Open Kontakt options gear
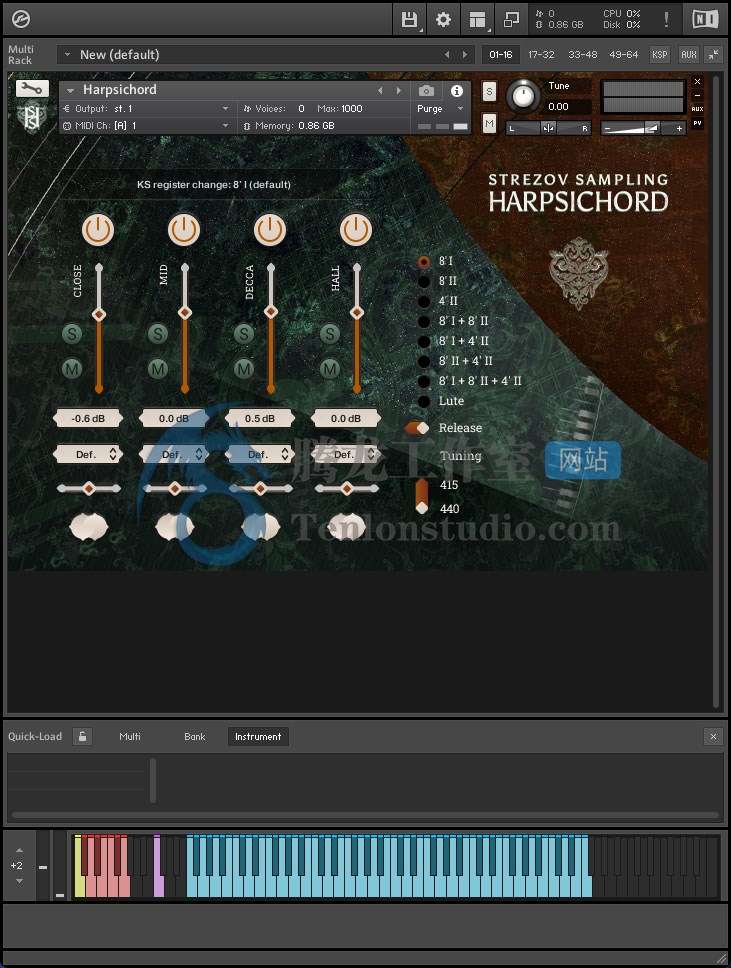731x968 pixels. (x=443, y=20)
